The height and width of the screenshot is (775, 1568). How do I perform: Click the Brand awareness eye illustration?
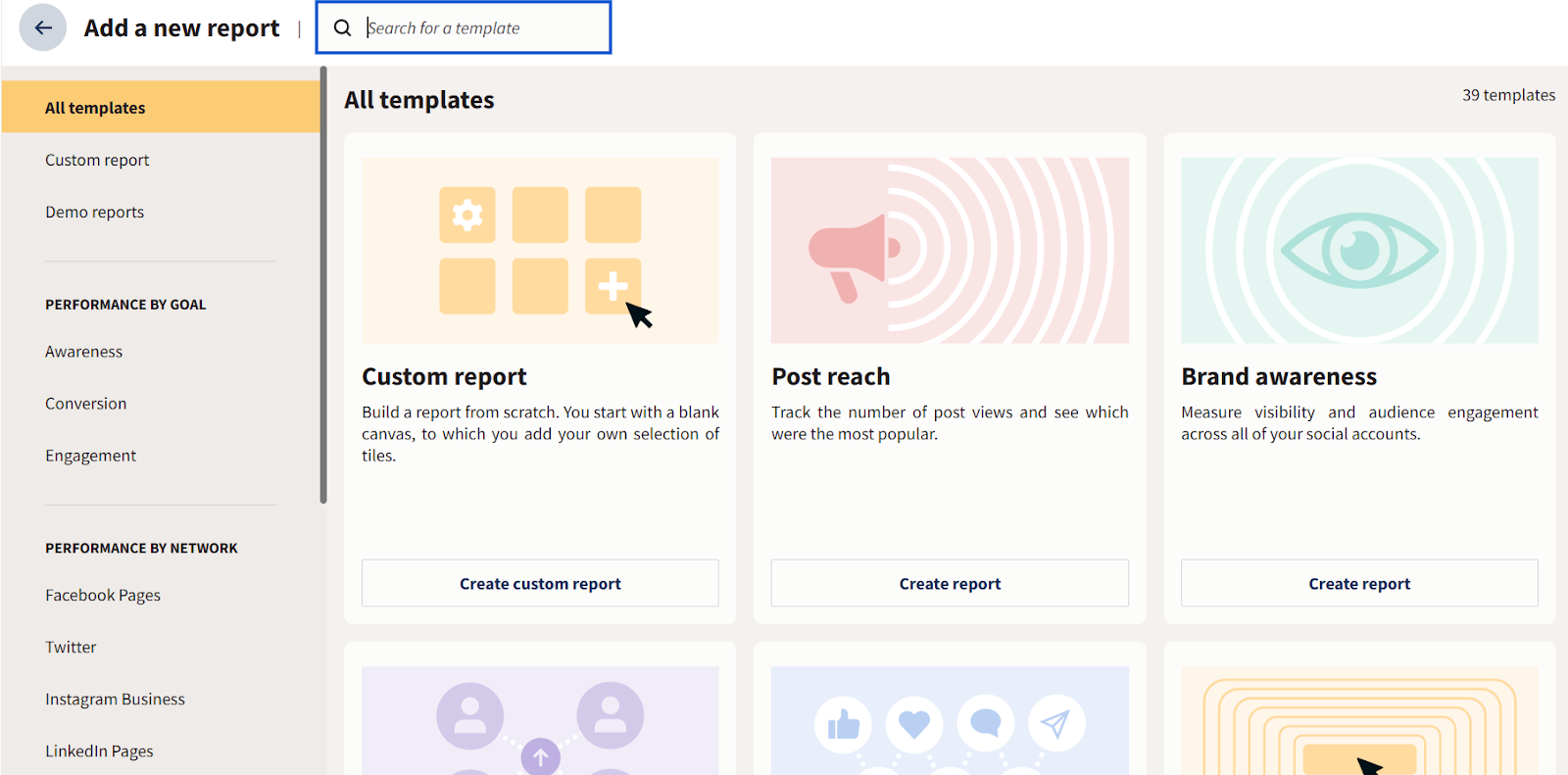point(1359,251)
